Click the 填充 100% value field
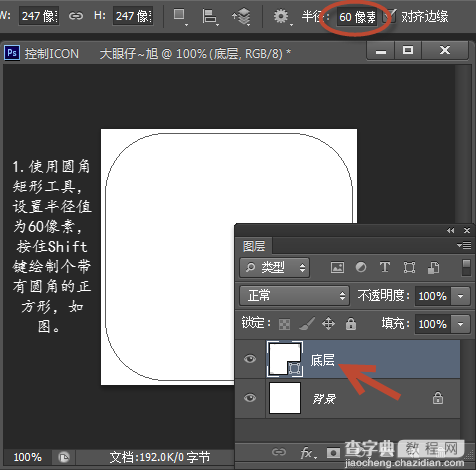 [x=433, y=324]
